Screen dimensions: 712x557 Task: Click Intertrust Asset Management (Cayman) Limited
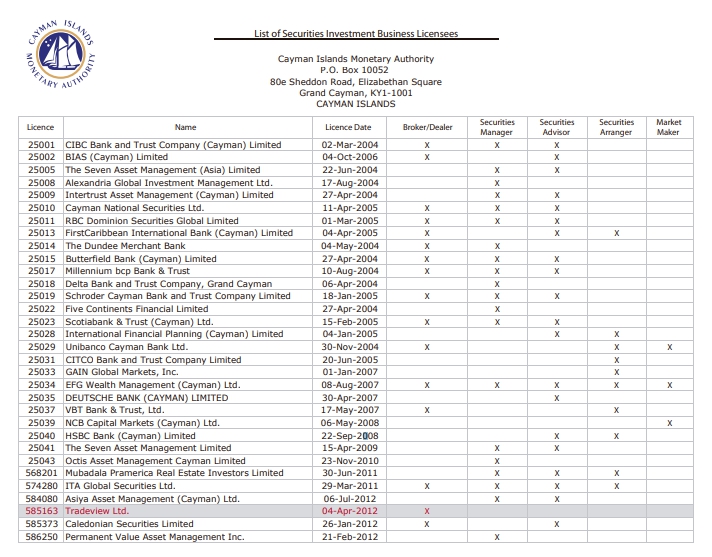pyautogui.click(x=169, y=195)
